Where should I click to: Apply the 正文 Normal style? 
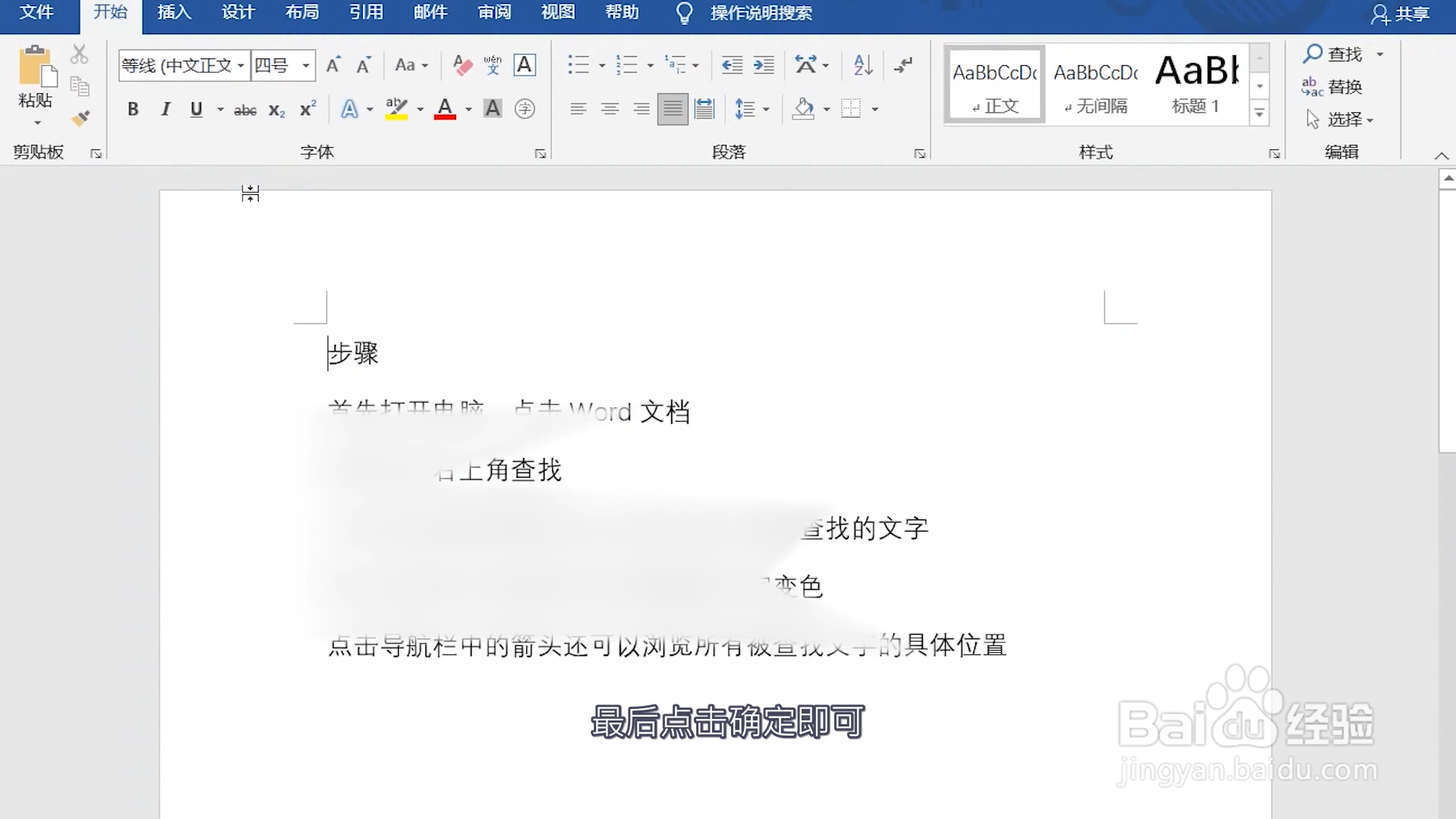click(996, 84)
